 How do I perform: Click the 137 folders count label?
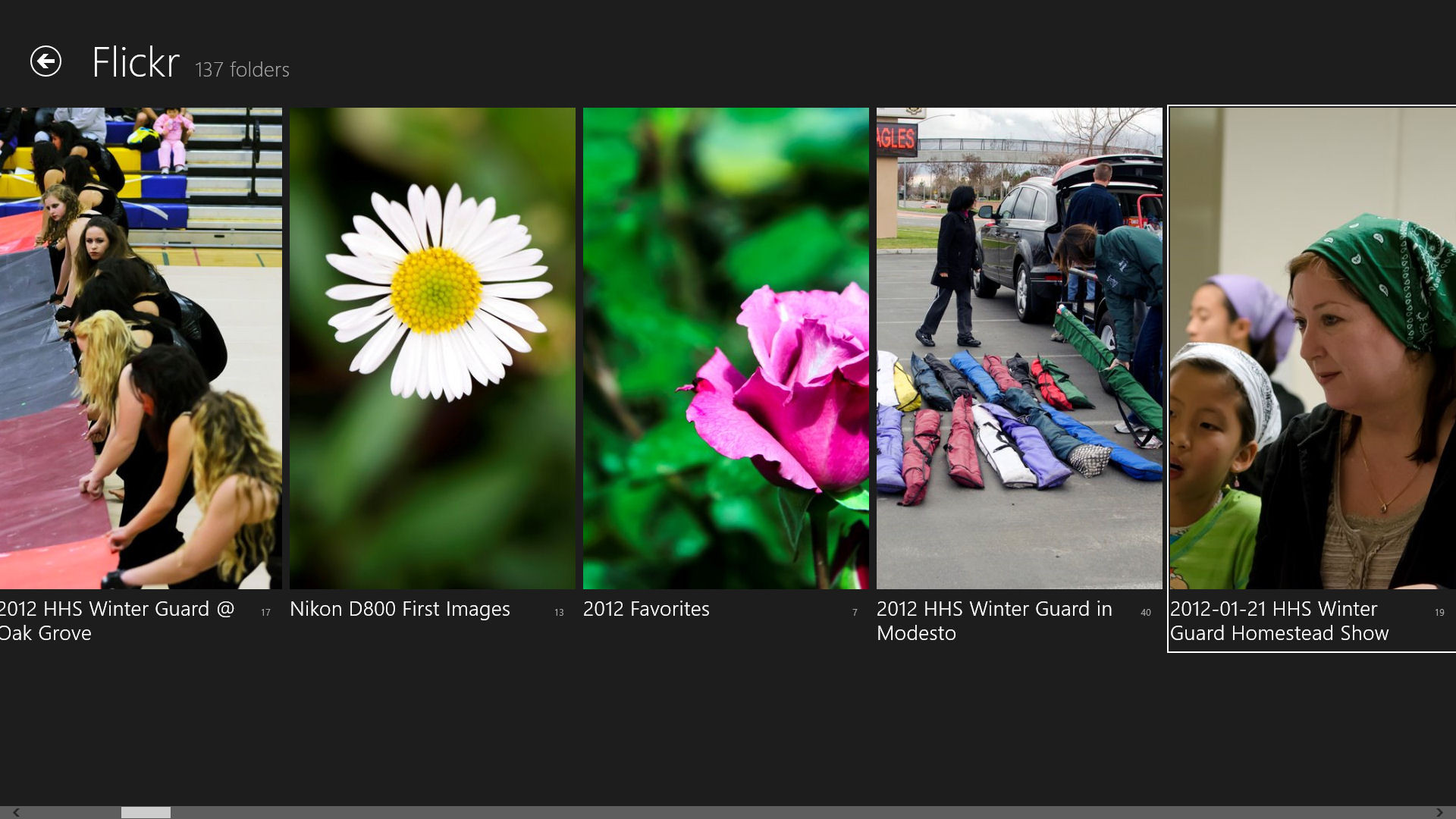pyautogui.click(x=242, y=70)
